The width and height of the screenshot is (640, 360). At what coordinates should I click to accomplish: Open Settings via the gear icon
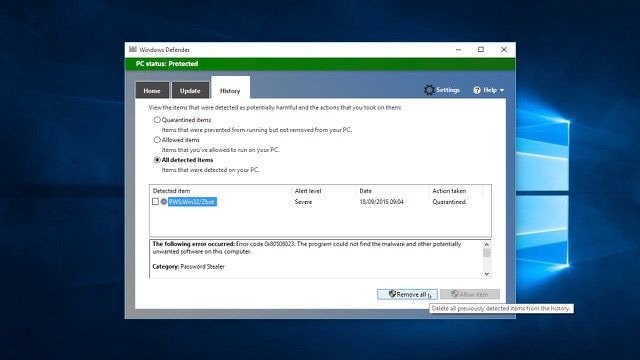coord(429,90)
